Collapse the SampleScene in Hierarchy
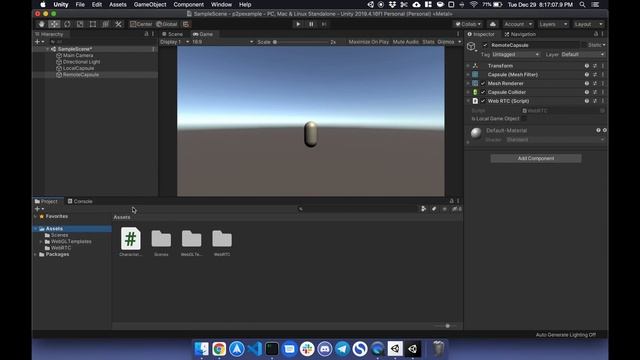Image resolution: width=640 pixels, height=360 pixels. (x=47, y=49)
